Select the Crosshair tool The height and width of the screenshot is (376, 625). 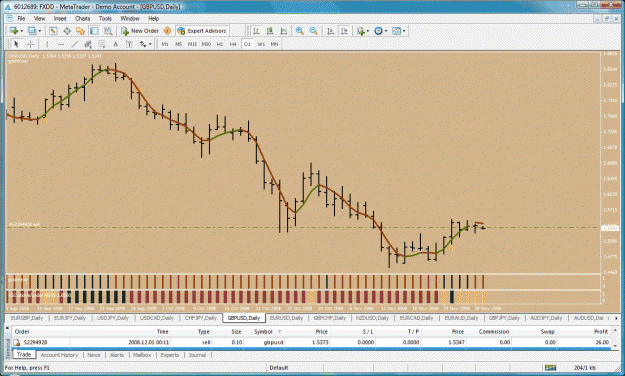[30, 44]
